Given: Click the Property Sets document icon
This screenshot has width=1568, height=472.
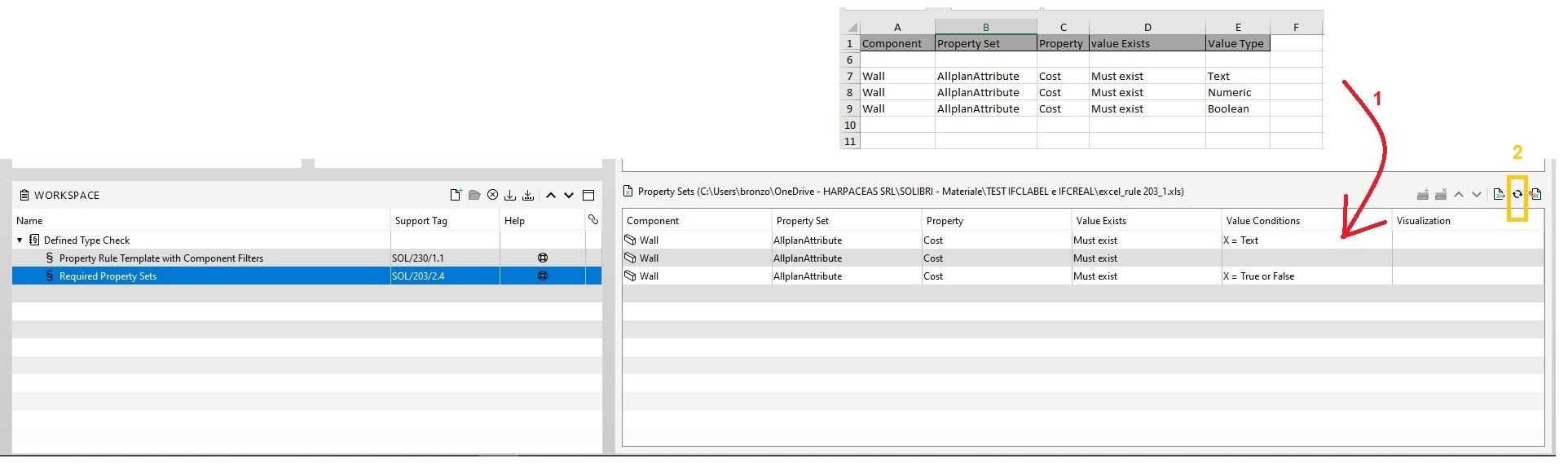Looking at the screenshot, I should click(x=628, y=192).
